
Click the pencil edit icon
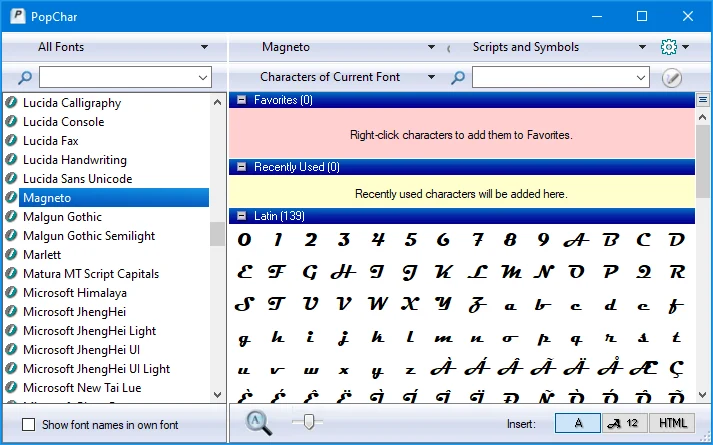(x=672, y=78)
